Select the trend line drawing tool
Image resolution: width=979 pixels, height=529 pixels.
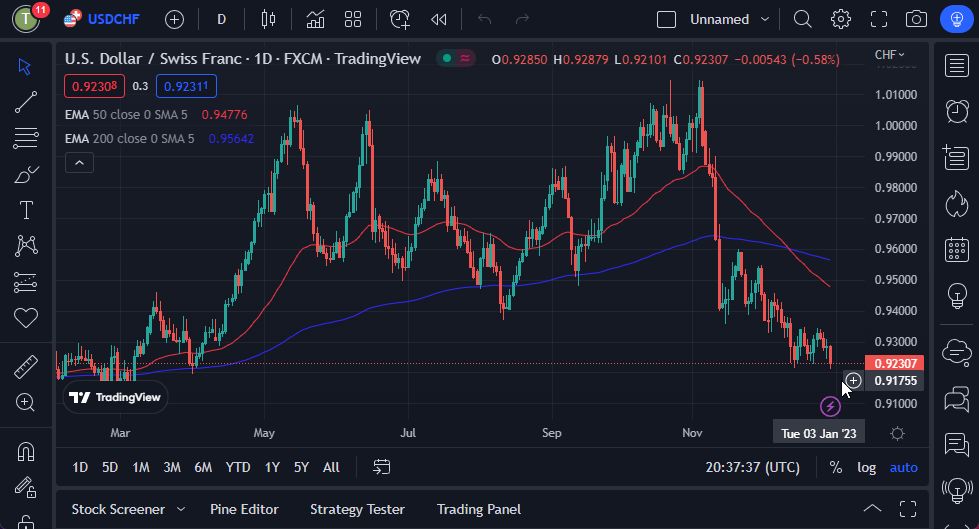click(26, 102)
